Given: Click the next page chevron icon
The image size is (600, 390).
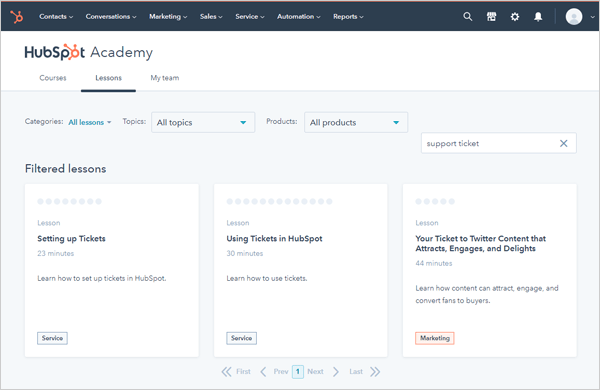Looking at the screenshot, I should point(336,372).
